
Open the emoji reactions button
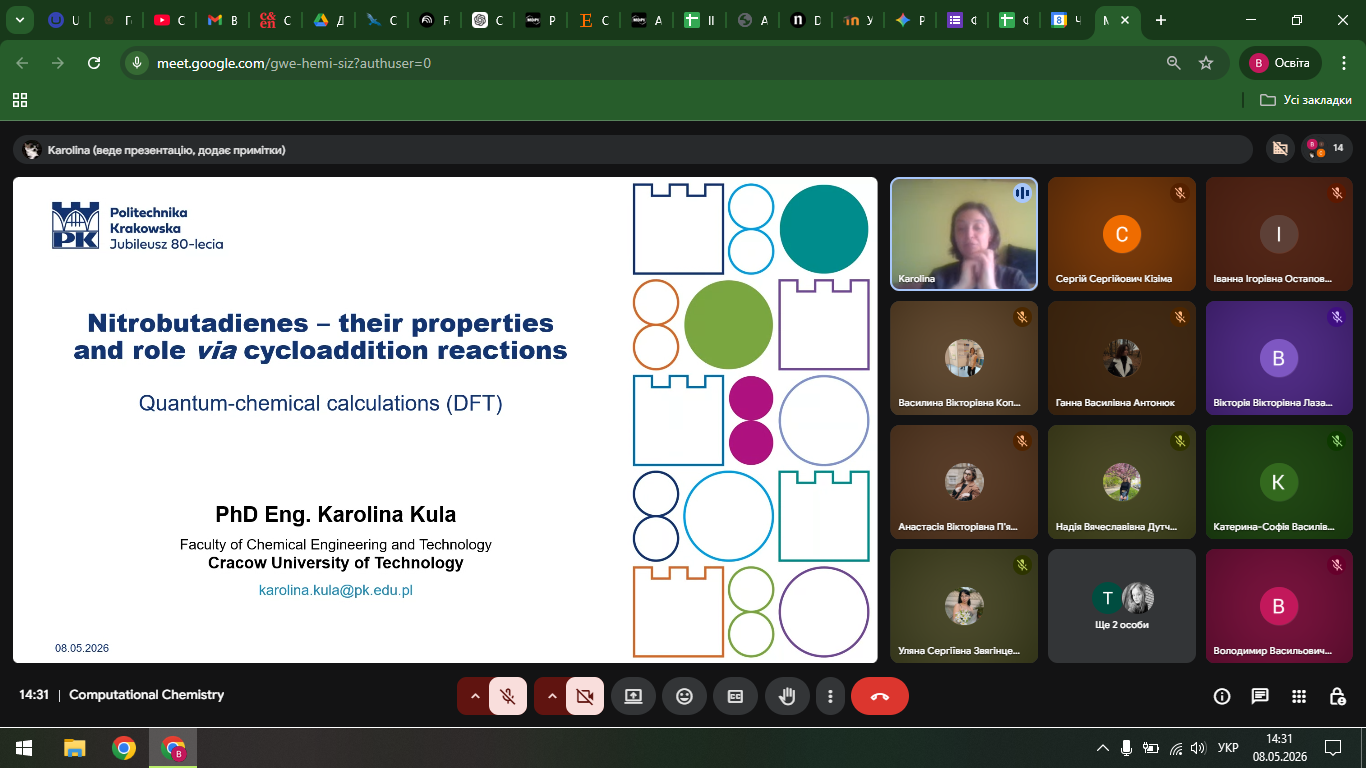pos(684,696)
